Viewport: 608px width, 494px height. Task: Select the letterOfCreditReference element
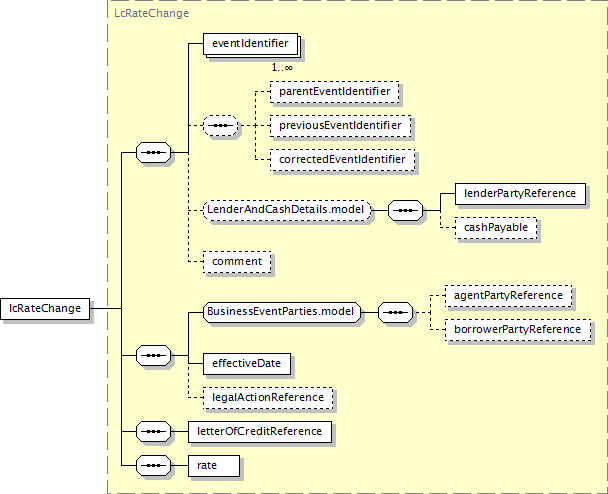click(260, 432)
